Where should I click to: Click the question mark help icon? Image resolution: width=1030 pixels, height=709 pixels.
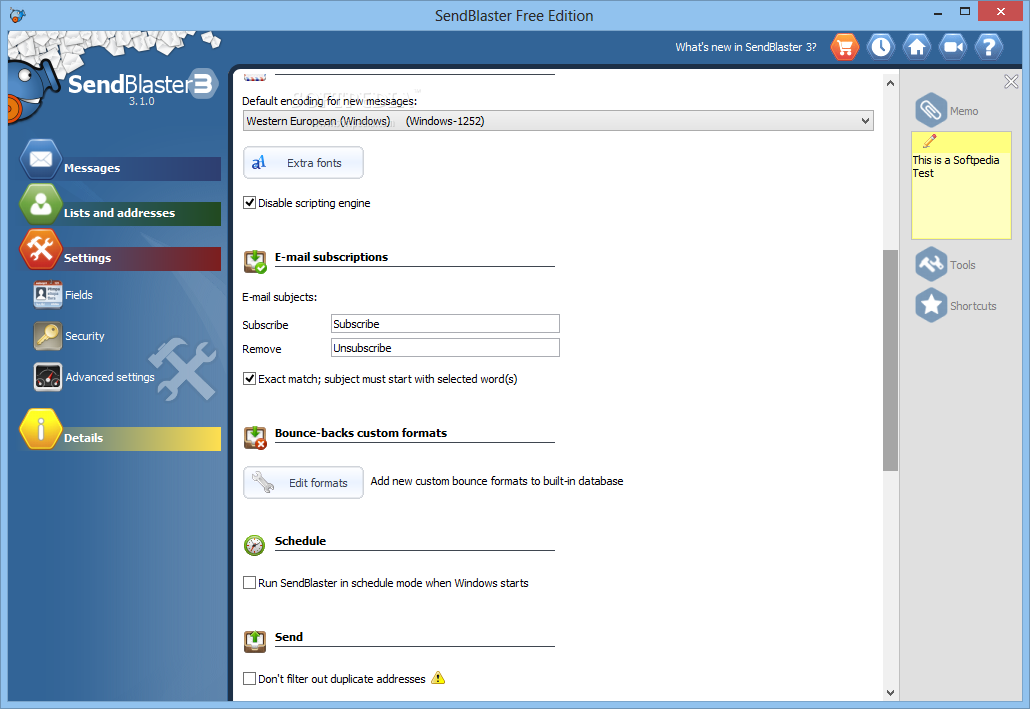989,47
